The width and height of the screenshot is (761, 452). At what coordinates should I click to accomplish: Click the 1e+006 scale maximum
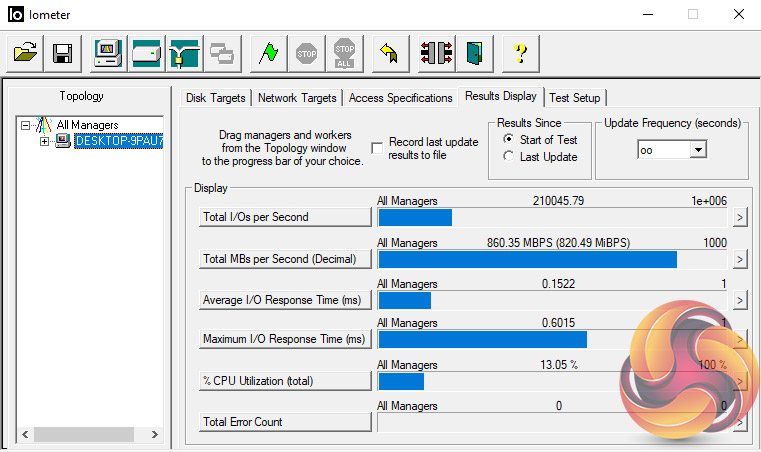(709, 201)
